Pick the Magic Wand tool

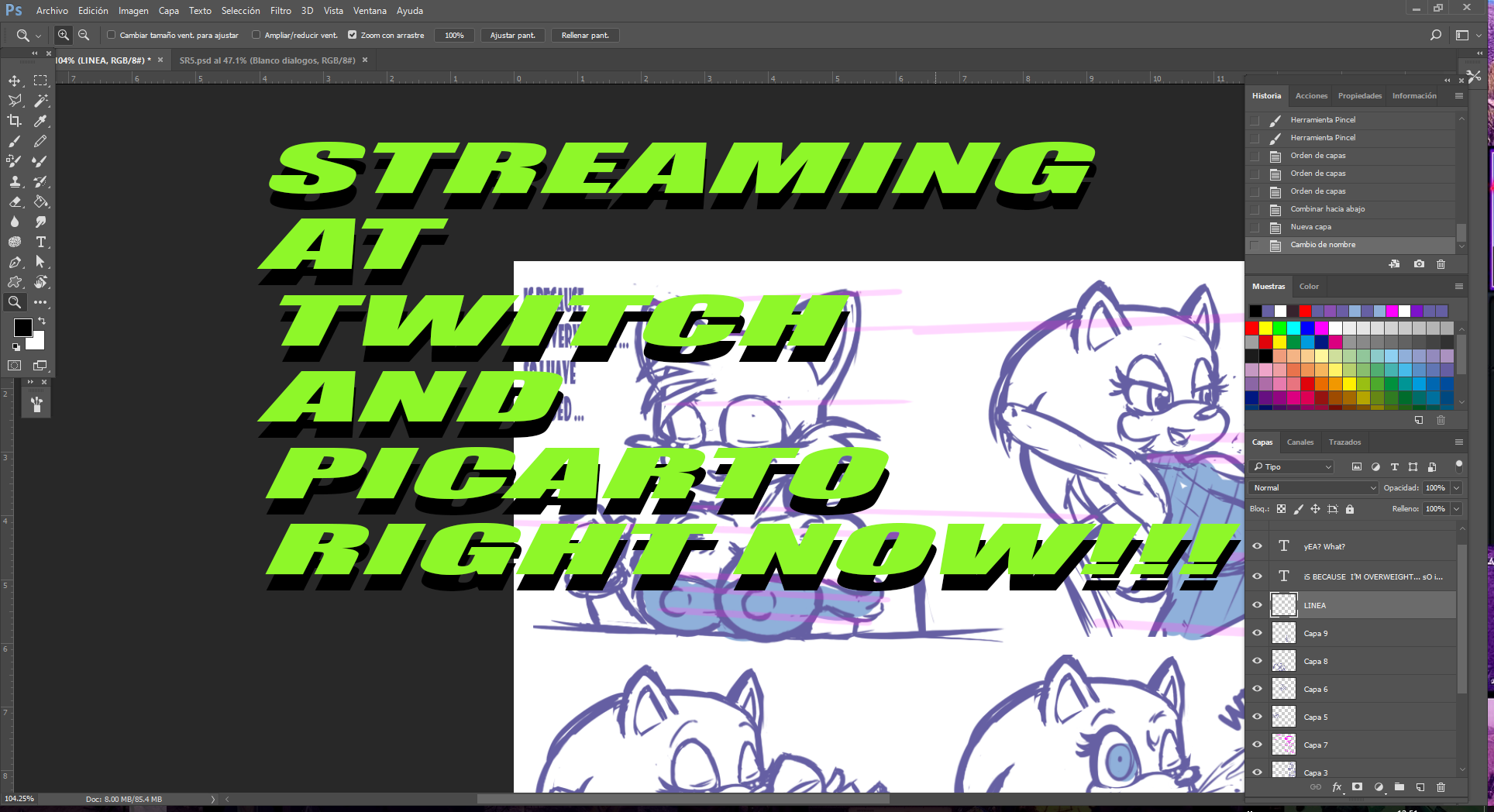[40, 101]
